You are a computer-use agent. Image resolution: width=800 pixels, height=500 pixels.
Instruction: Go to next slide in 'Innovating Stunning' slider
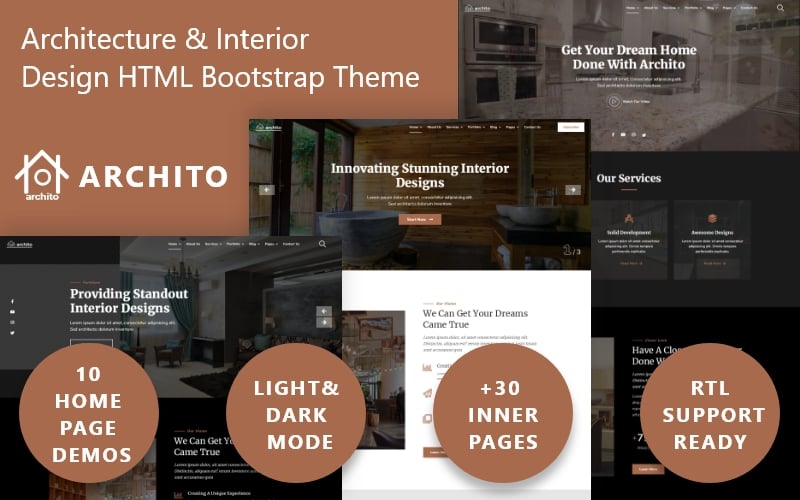(x=572, y=190)
